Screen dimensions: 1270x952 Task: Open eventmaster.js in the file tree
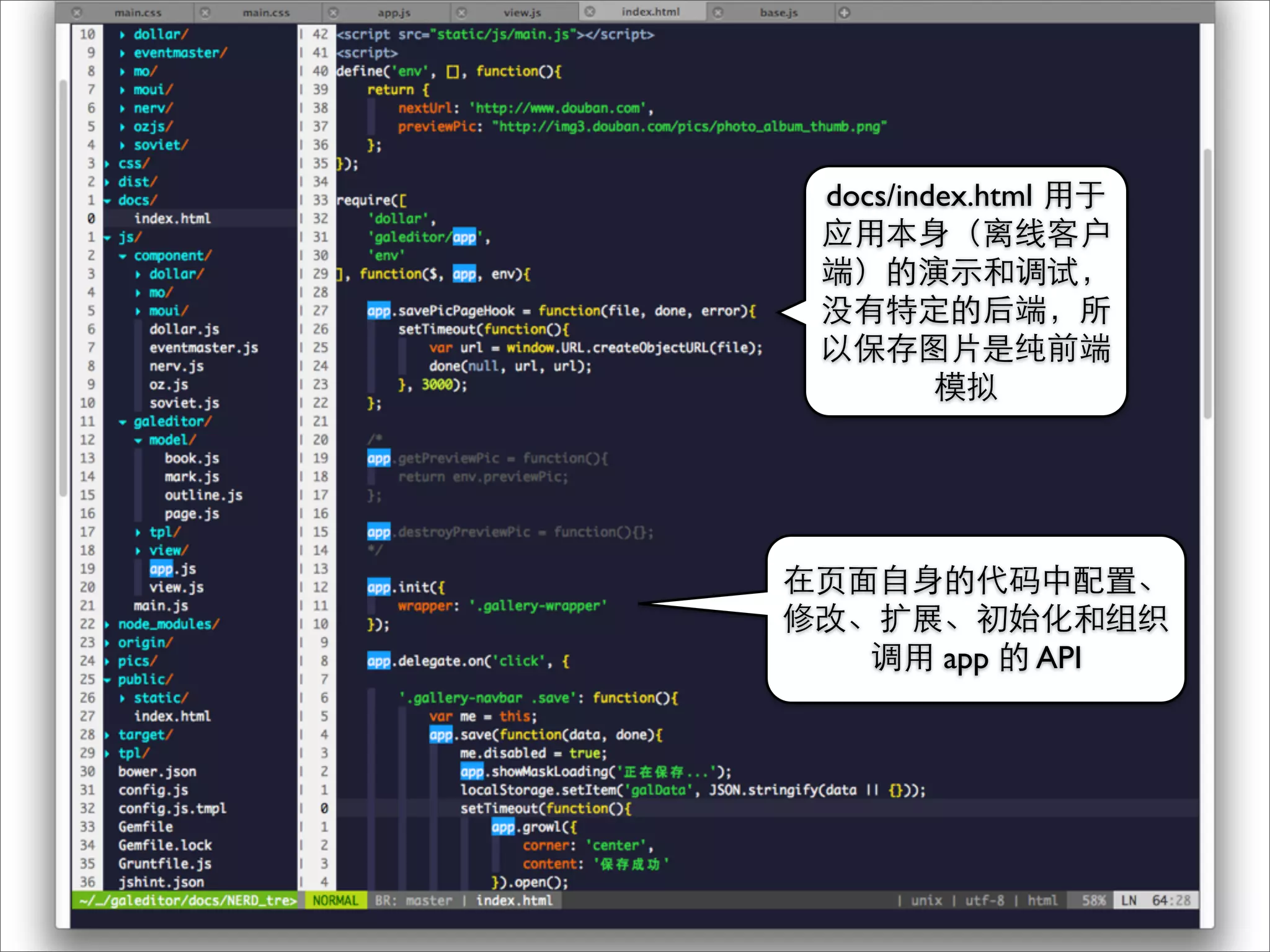(x=203, y=348)
